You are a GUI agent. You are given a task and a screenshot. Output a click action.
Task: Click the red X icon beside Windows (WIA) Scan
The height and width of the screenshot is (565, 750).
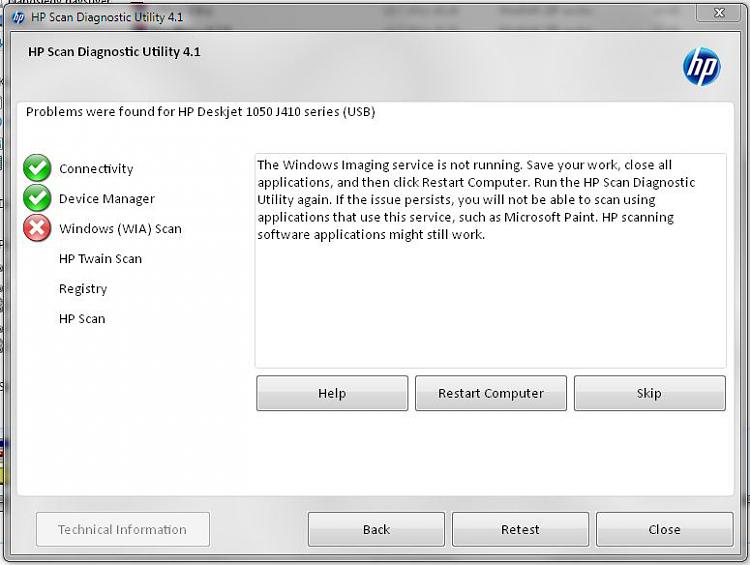pos(37,228)
